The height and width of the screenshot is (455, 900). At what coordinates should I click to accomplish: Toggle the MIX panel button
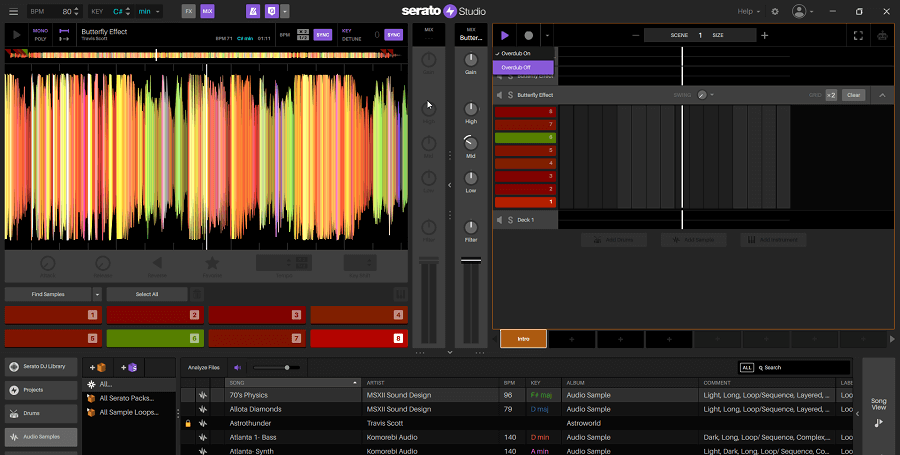pos(207,11)
